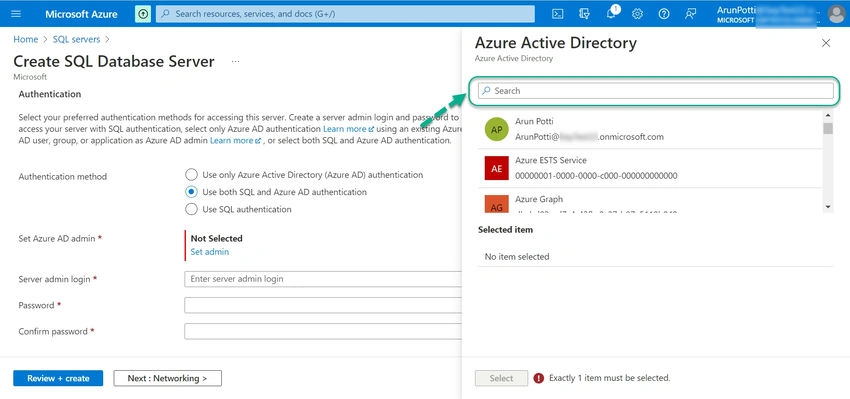Click the 'Exactly 1 item must be selected' message

609,378
